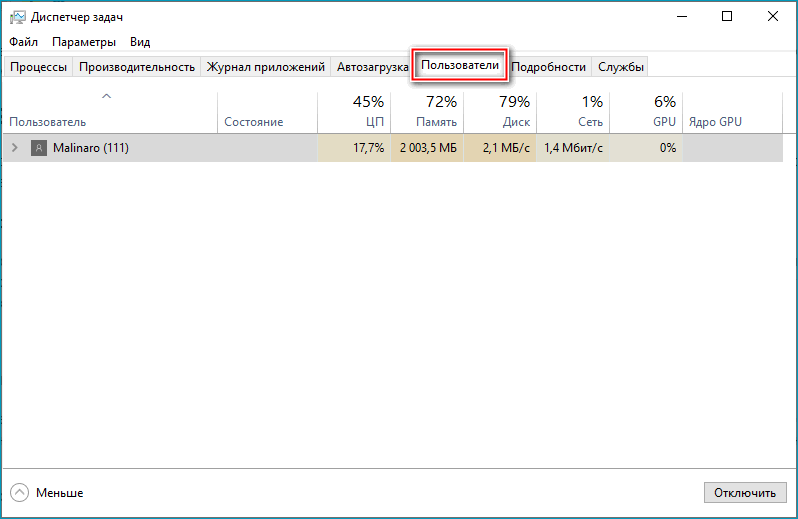Open the Подробности tab
Image resolution: width=798 pixels, height=519 pixels.
(x=548, y=67)
